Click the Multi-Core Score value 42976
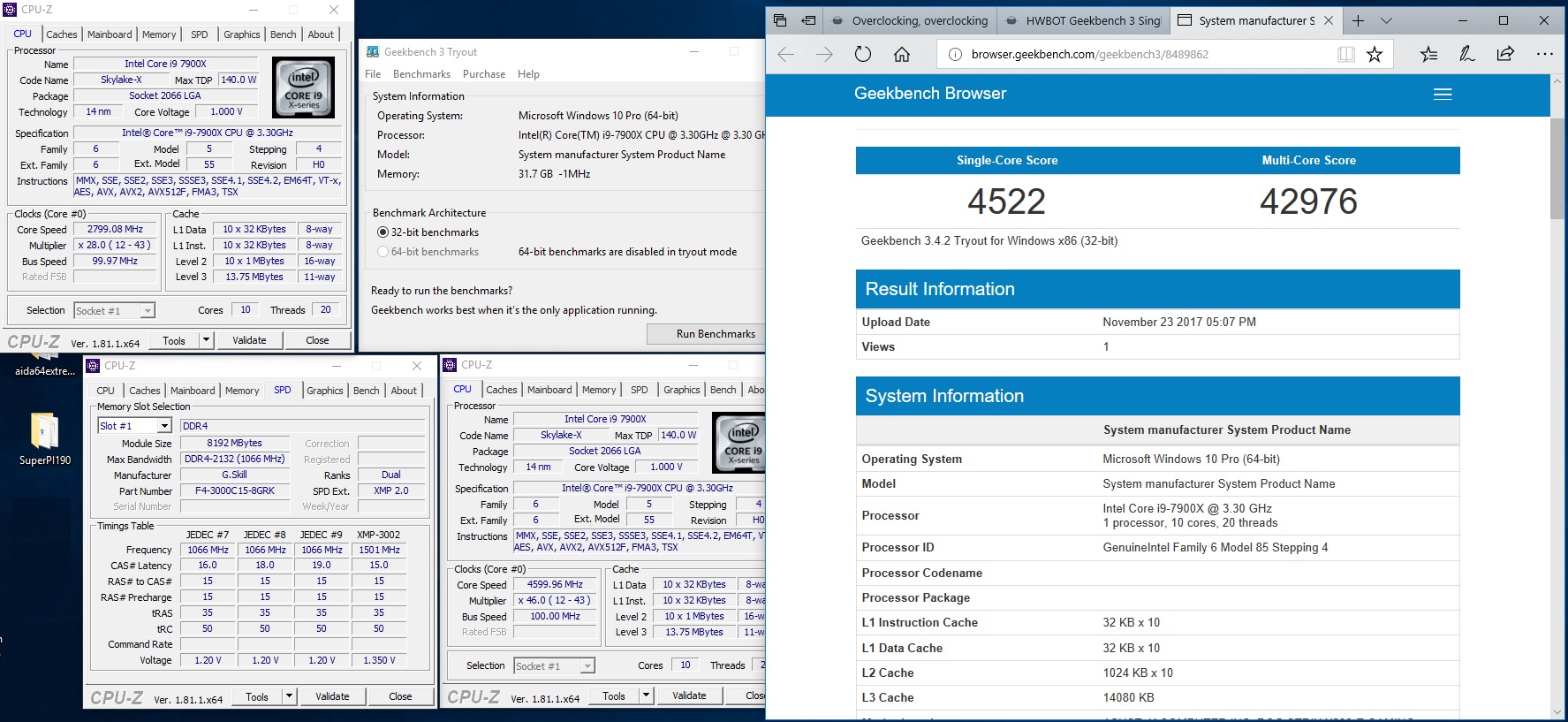Image resolution: width=1568 pixels, height=722 pixels. [x=1308, y=201]
